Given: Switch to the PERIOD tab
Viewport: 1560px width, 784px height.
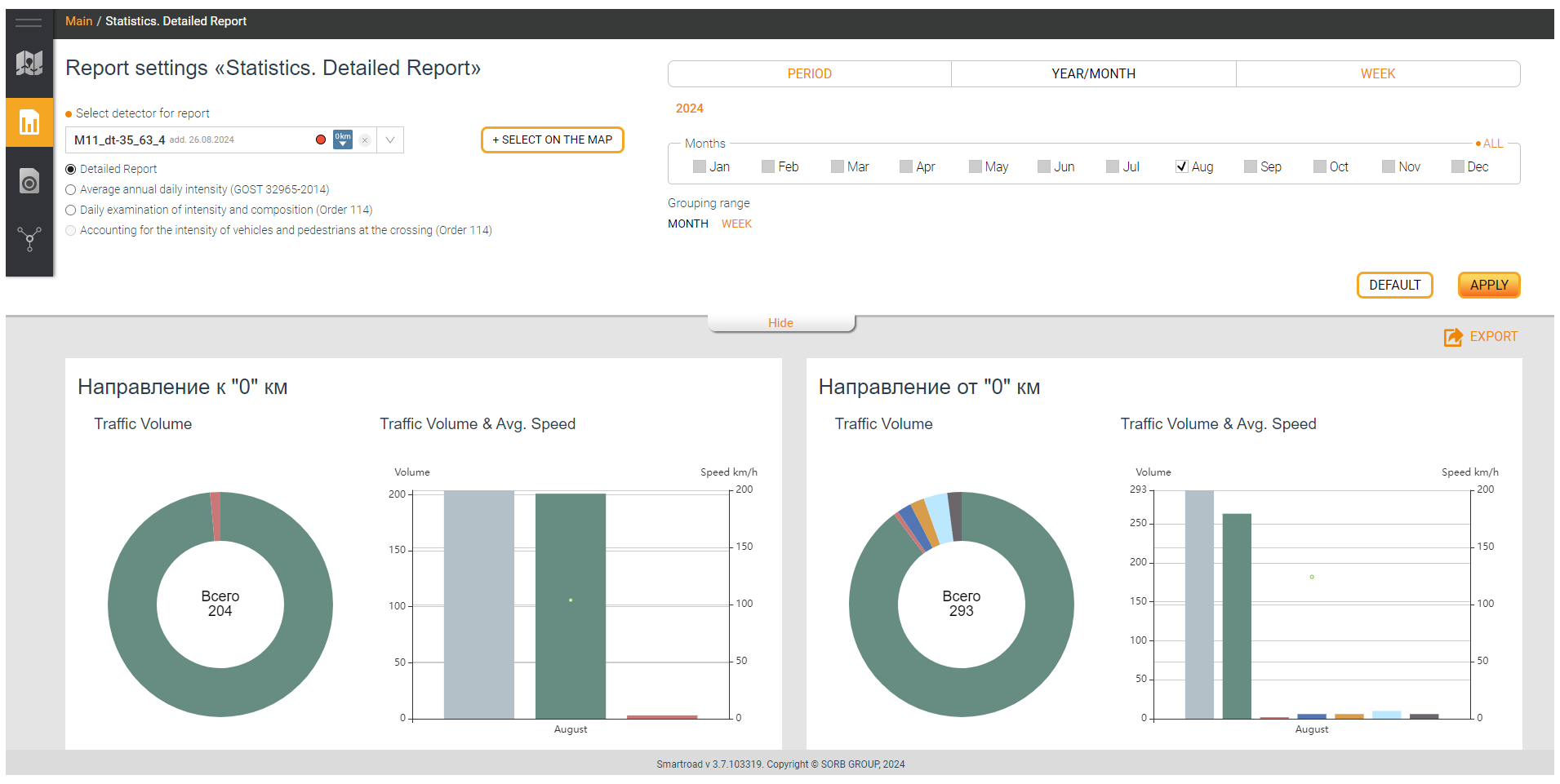Looking at the screenshot, I should point(810,73).
